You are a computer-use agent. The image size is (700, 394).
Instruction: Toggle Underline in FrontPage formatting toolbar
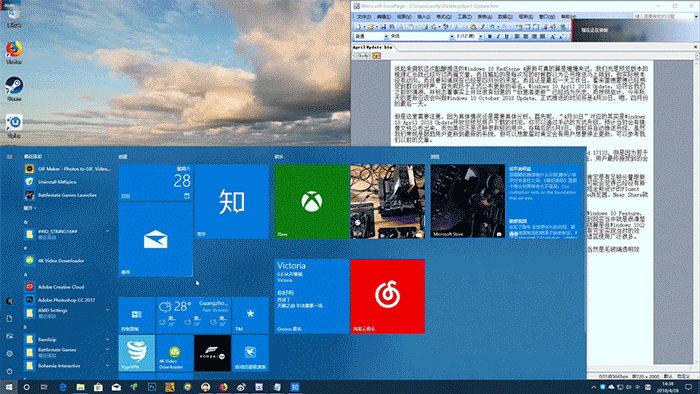pos(507,36)
